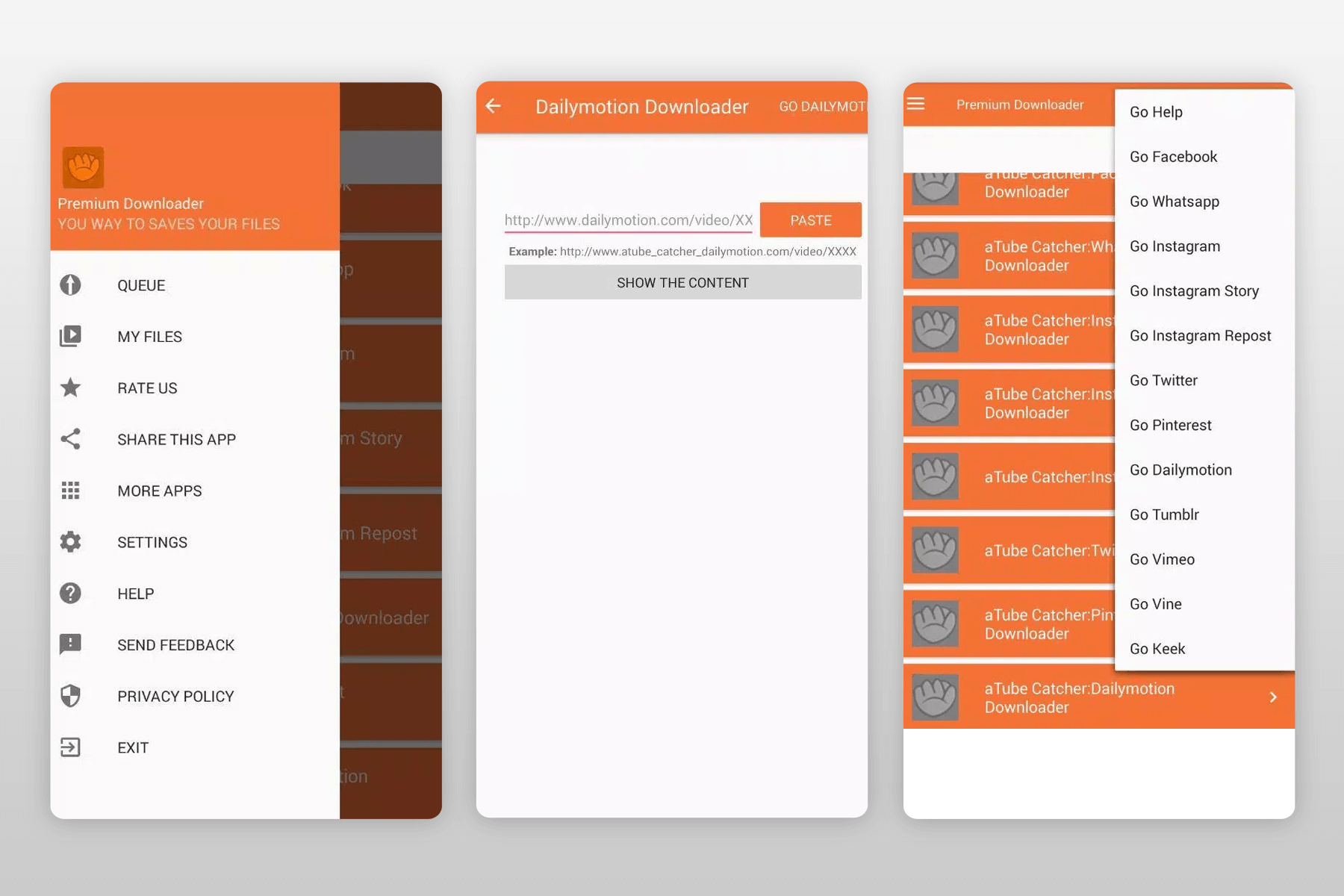Screen dimensions: 1344x896
Task: Tap the Share This App icon
Action: click(70, 439)
